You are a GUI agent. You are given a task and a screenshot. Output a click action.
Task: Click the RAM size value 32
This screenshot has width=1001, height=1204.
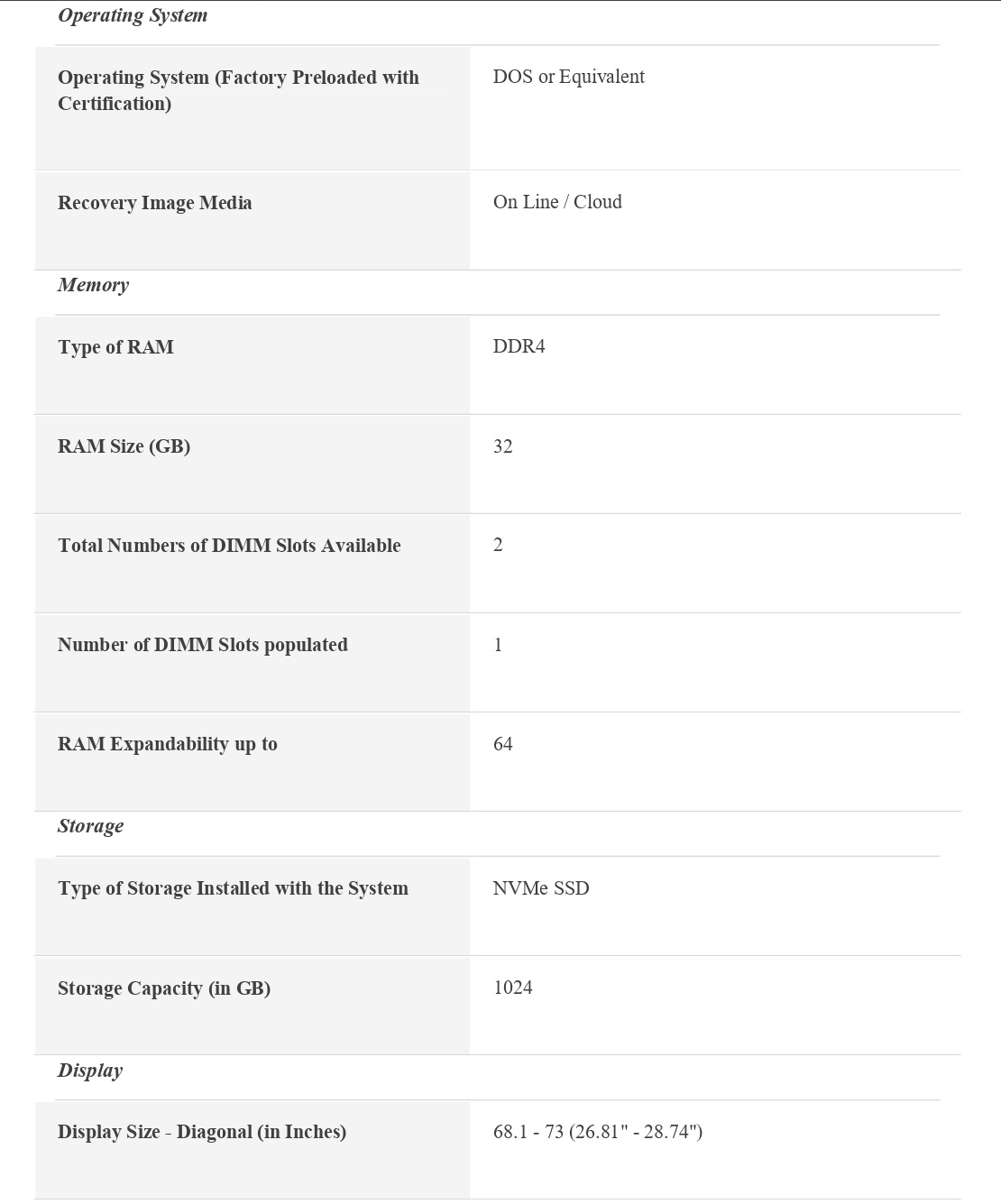tap(502, 446)
